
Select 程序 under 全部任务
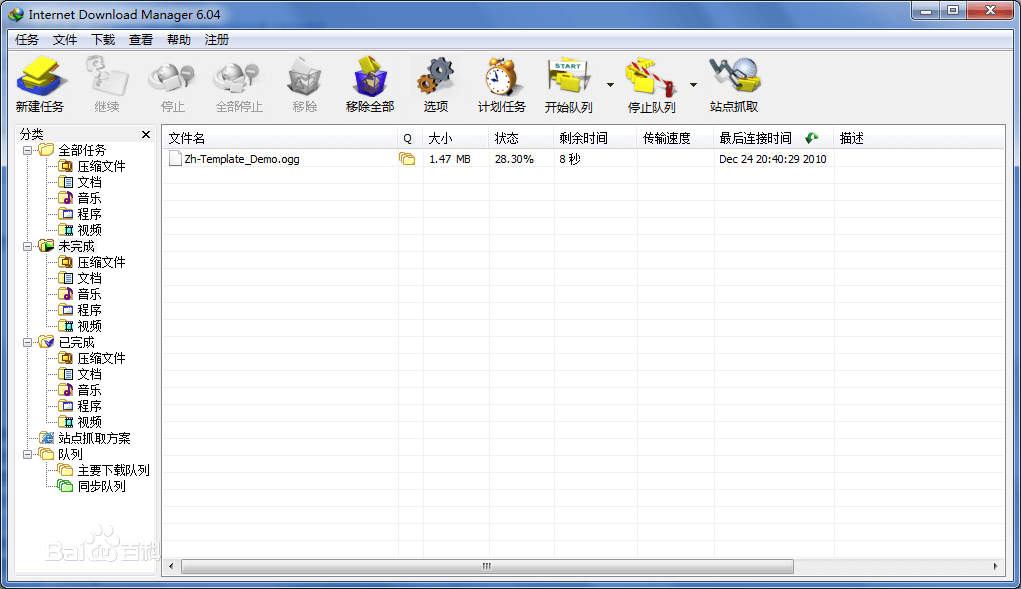[89, 214]
